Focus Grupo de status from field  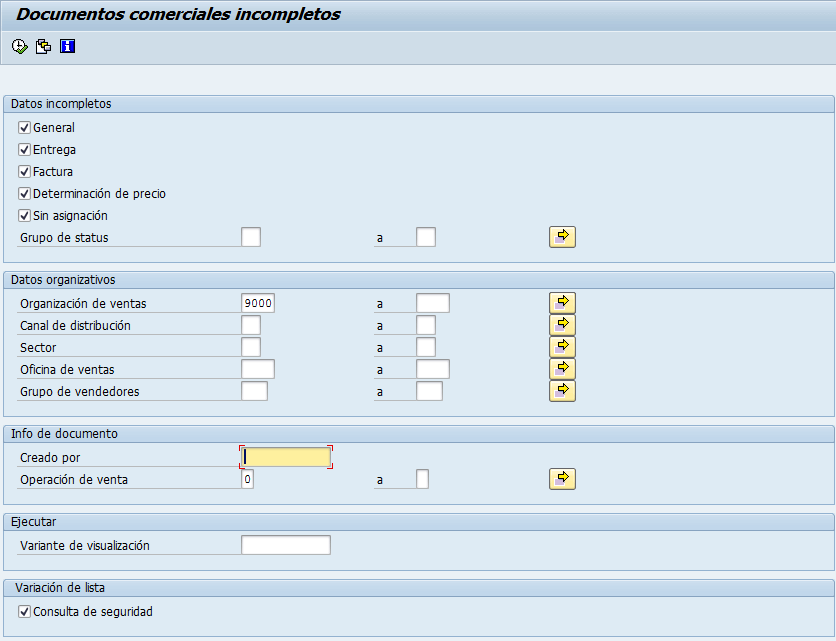tap(251, 237)
